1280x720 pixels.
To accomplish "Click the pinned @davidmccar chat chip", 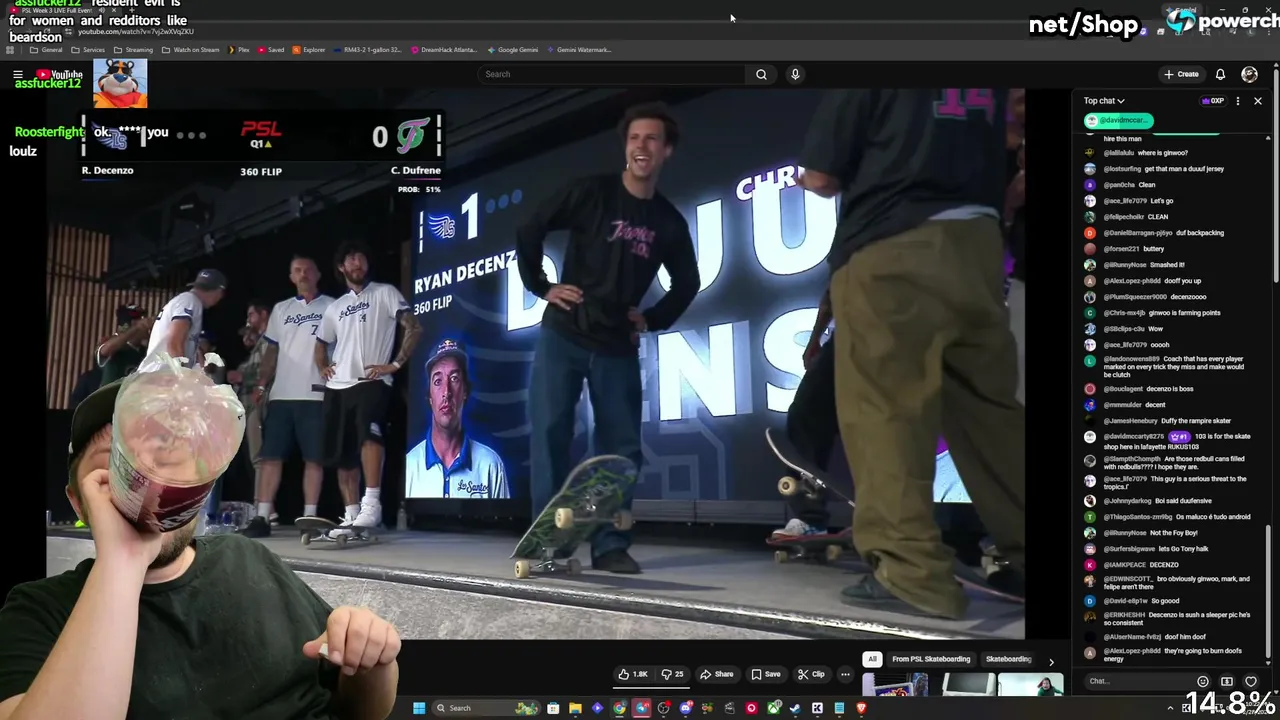I will (1119, 120).
